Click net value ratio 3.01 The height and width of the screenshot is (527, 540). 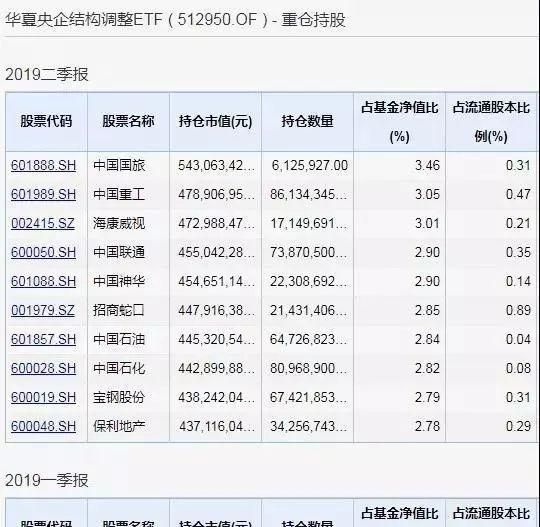(427, 224)
